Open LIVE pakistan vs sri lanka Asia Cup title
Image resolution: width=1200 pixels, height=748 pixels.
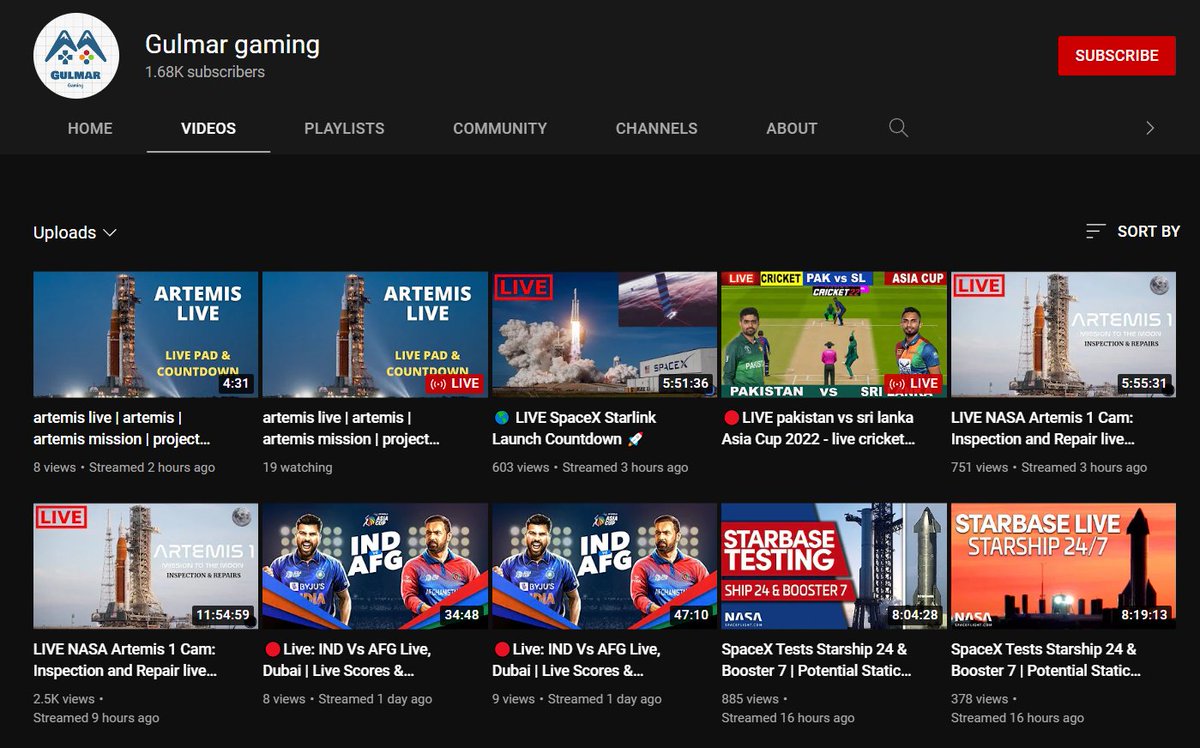pos(819,428)
